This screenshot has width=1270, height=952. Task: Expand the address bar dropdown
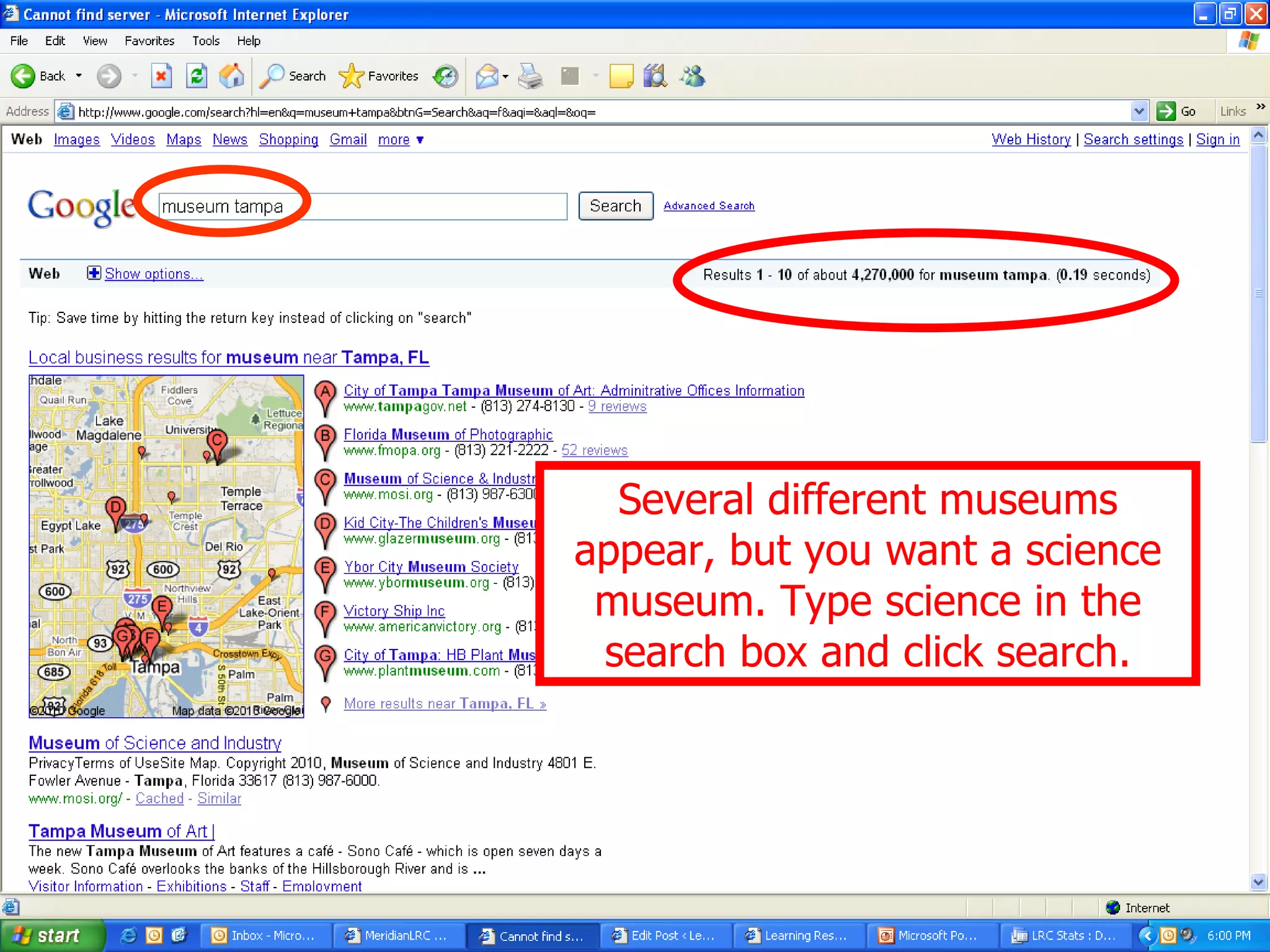point(1139,112)
